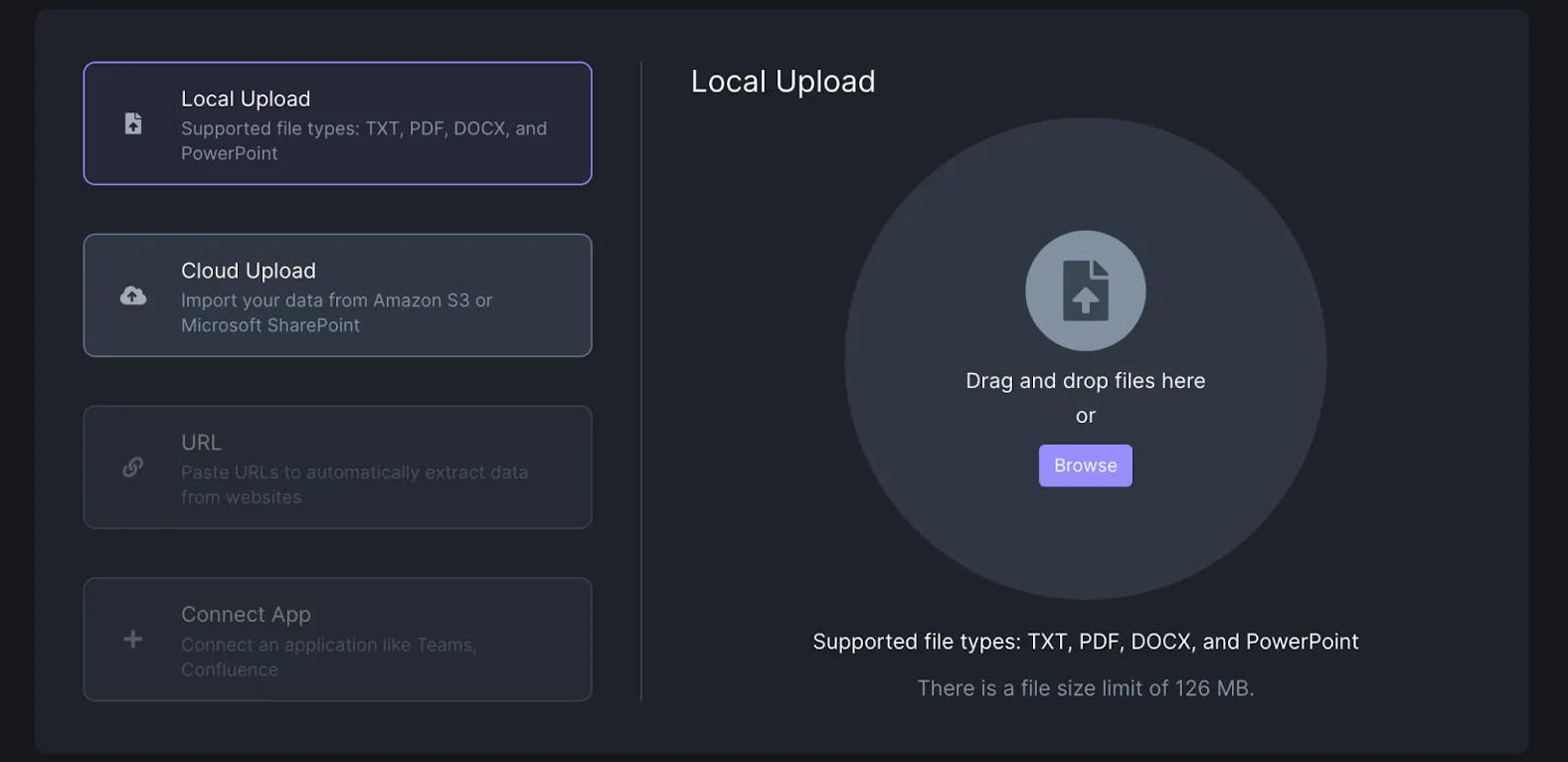Click the file upload icon in the Local Upload card

133,123
